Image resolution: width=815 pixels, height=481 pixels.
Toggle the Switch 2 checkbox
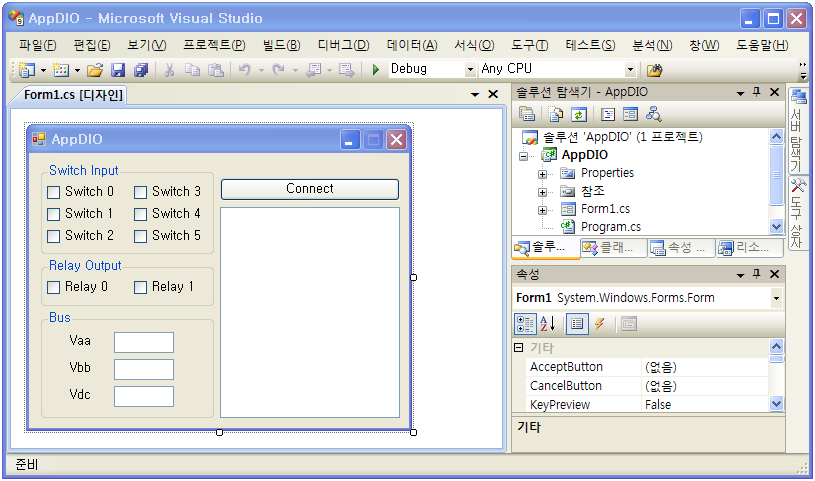coord(54,237)
